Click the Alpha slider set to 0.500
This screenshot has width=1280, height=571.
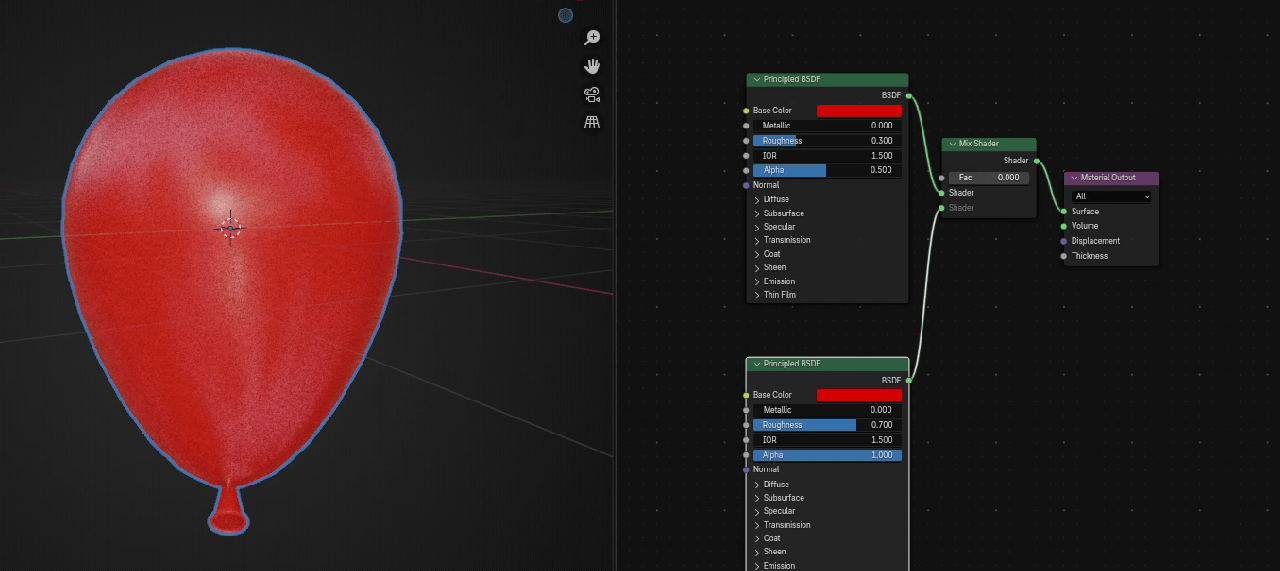pyautogui.click(x=827, y=170)
